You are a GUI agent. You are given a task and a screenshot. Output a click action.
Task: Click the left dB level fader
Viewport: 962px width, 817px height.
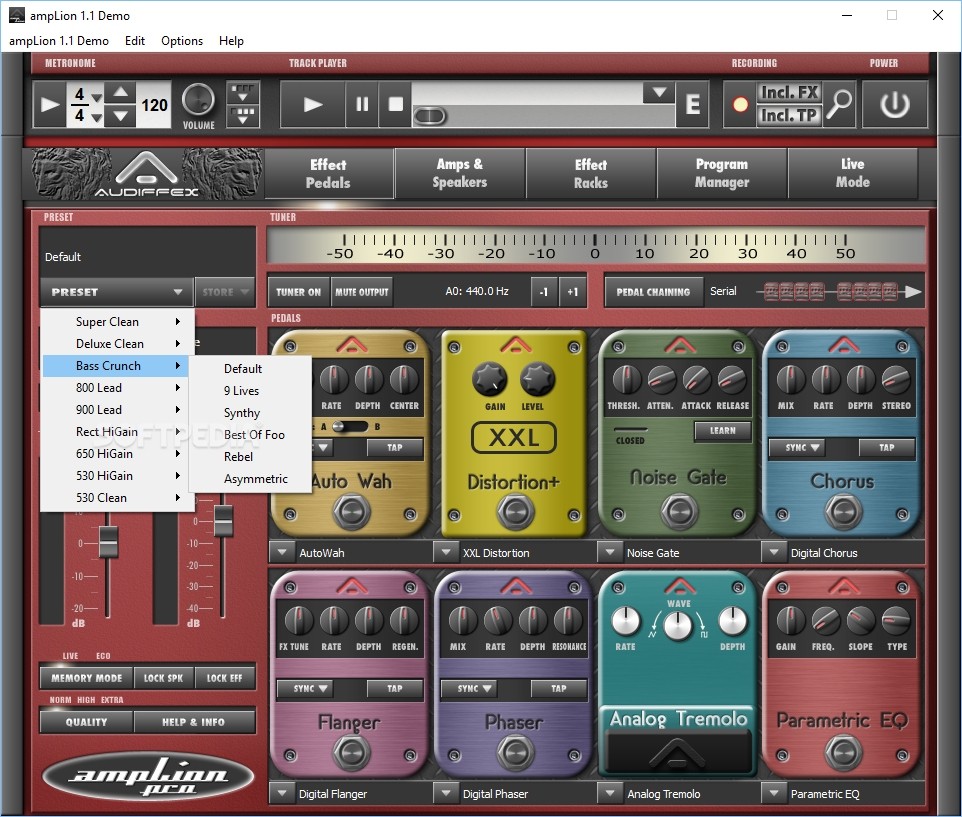tap(108, 542)
